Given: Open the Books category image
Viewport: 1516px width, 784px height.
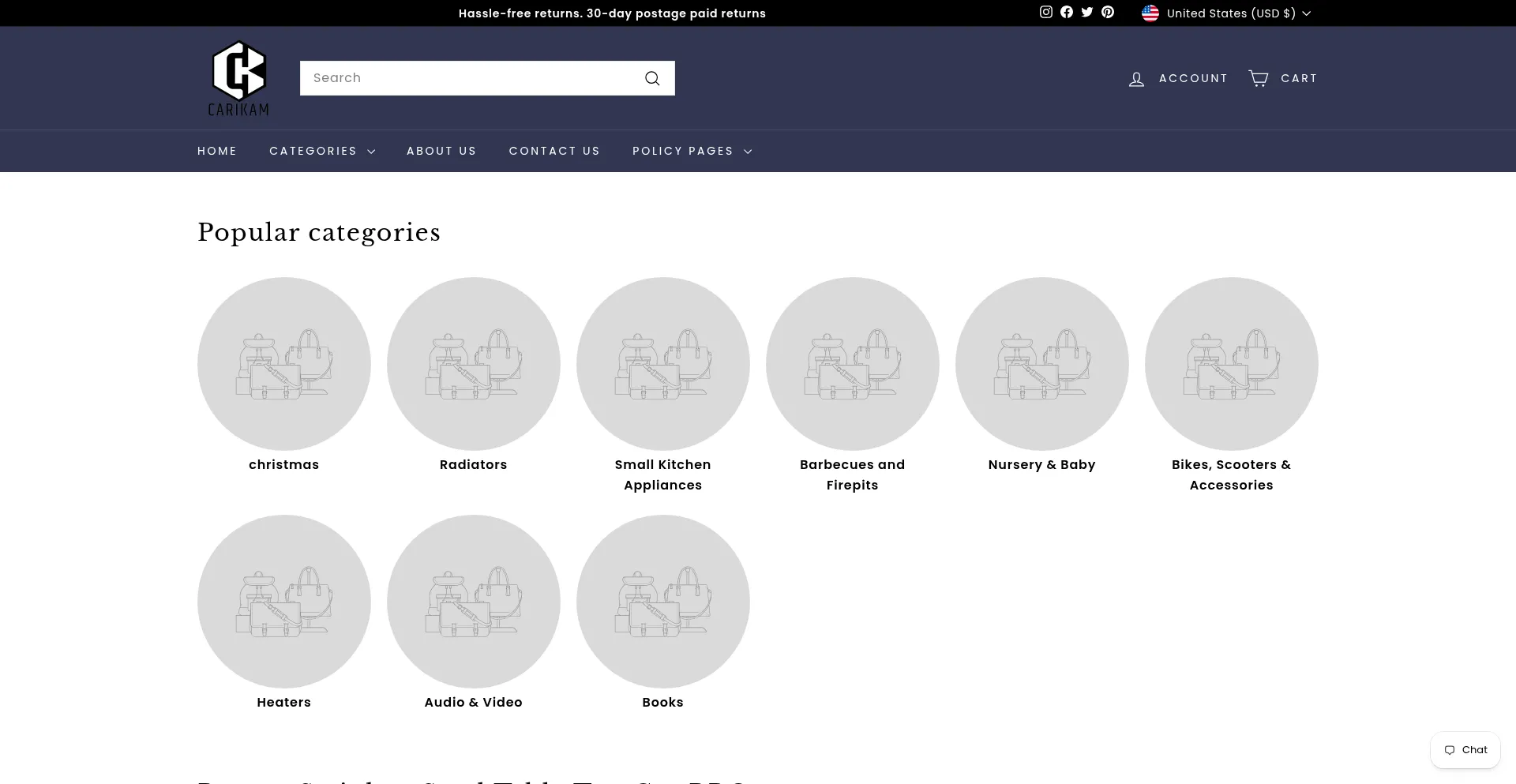Looking at the screenshot, I should [x=663, y=602].
